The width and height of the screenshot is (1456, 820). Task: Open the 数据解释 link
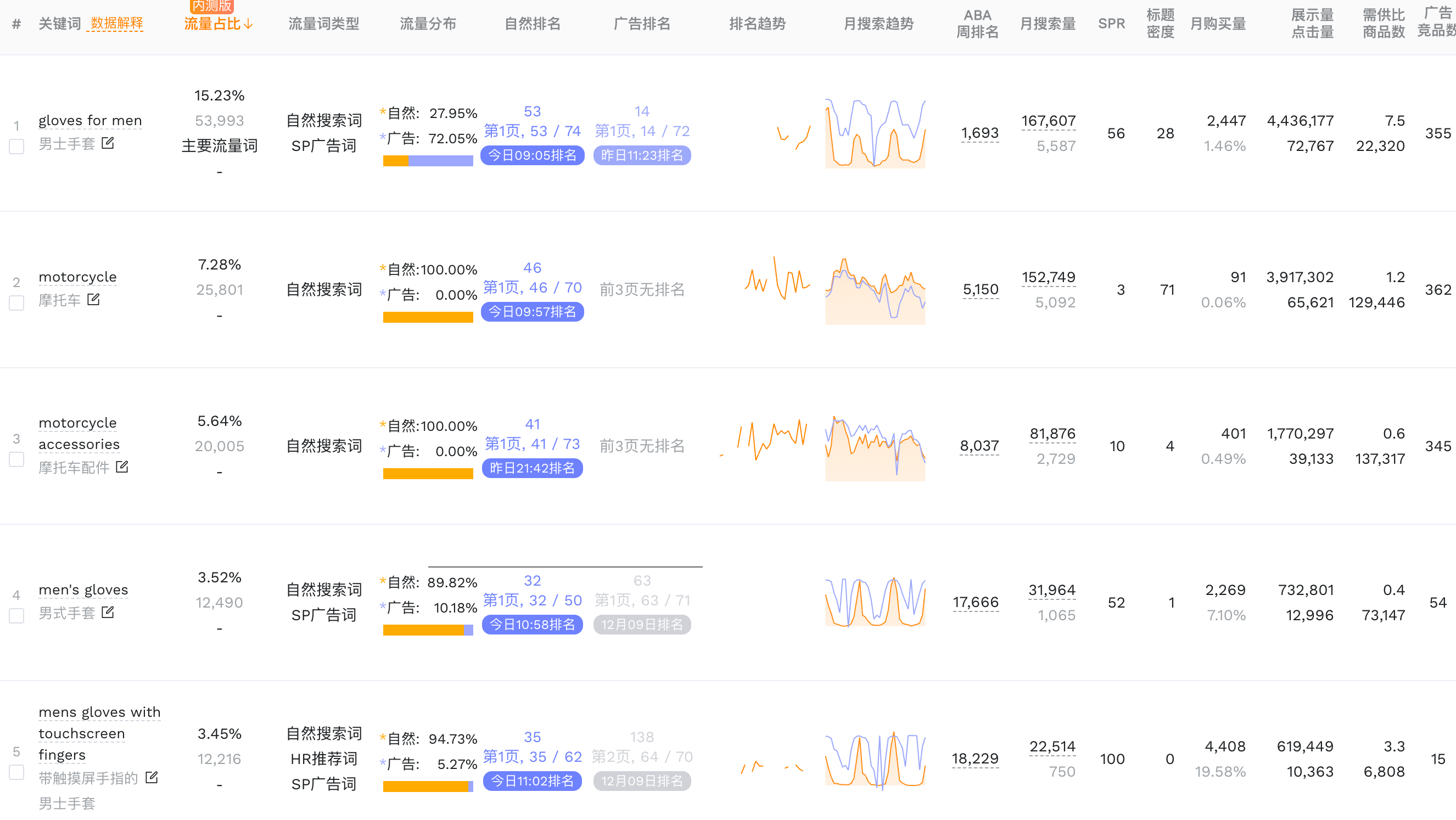[116, 24]
